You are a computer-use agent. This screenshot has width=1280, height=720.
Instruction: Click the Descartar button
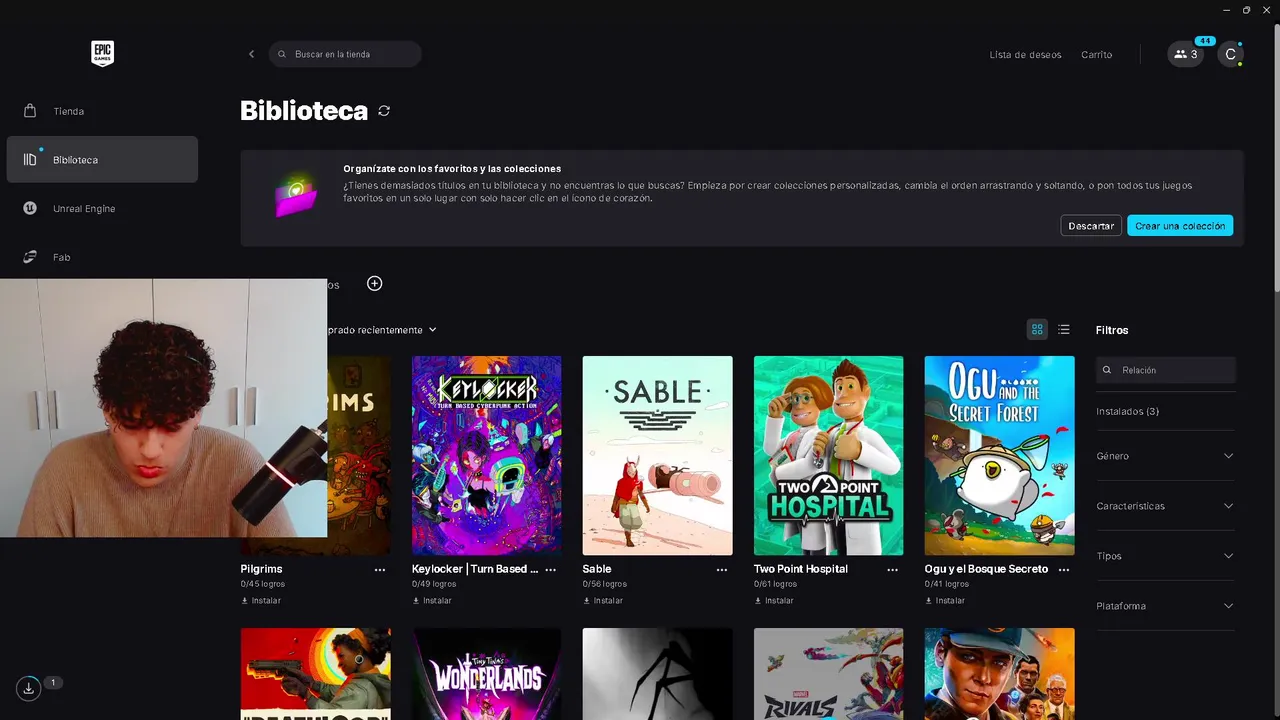pyautogui.click(x=1091, y=226)
